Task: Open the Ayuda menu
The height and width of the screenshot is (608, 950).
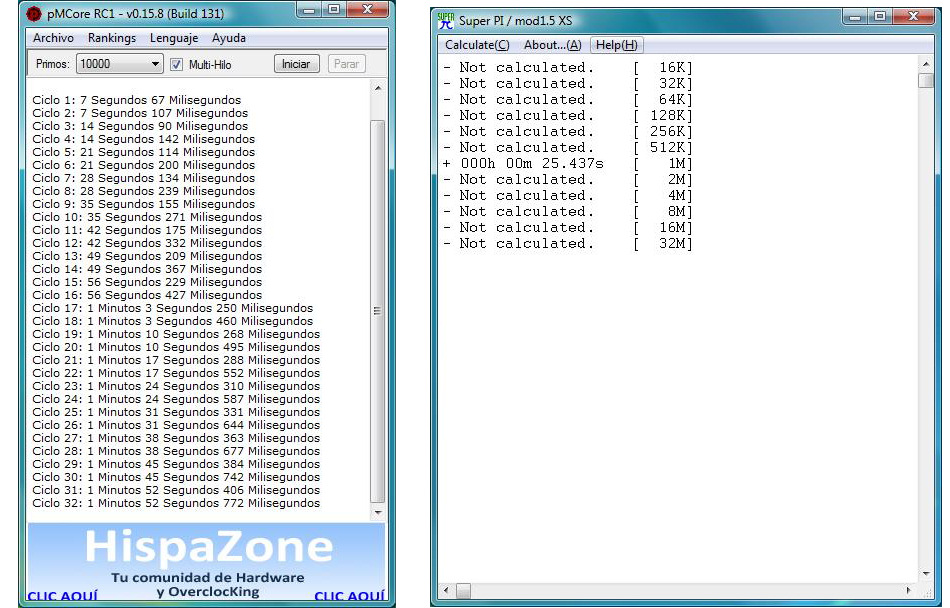Action: [x=228, y=38]
